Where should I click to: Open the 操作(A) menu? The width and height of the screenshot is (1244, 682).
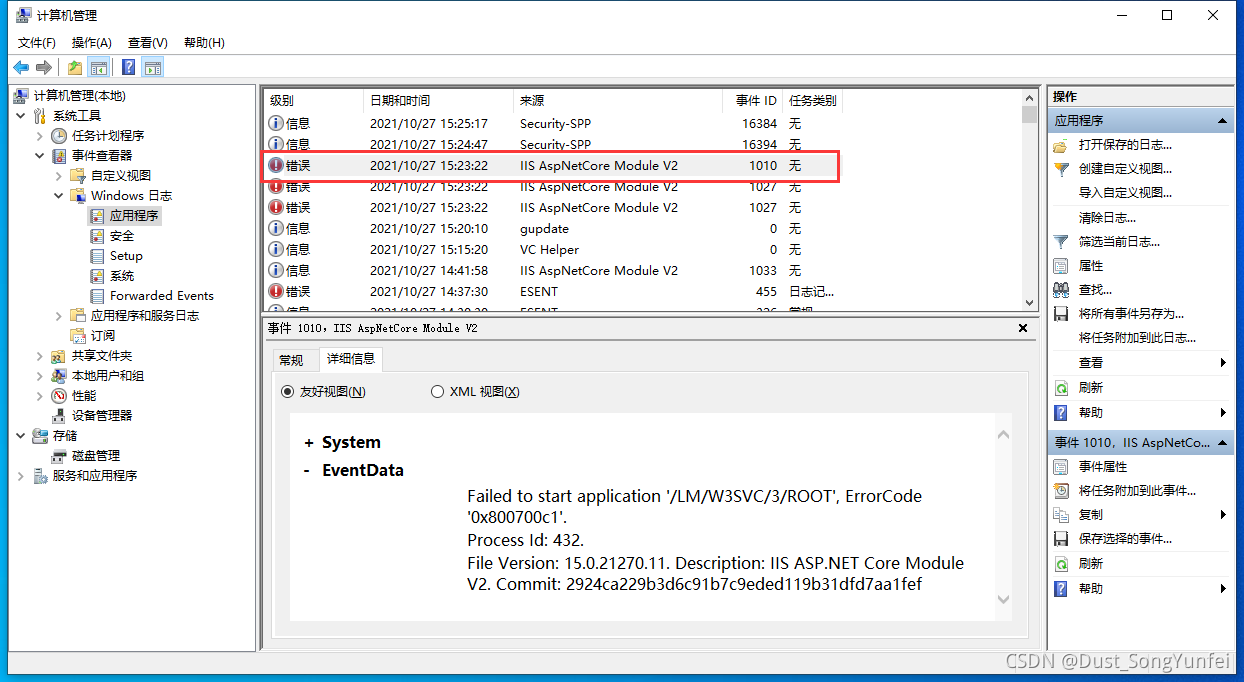coord(91,42)
